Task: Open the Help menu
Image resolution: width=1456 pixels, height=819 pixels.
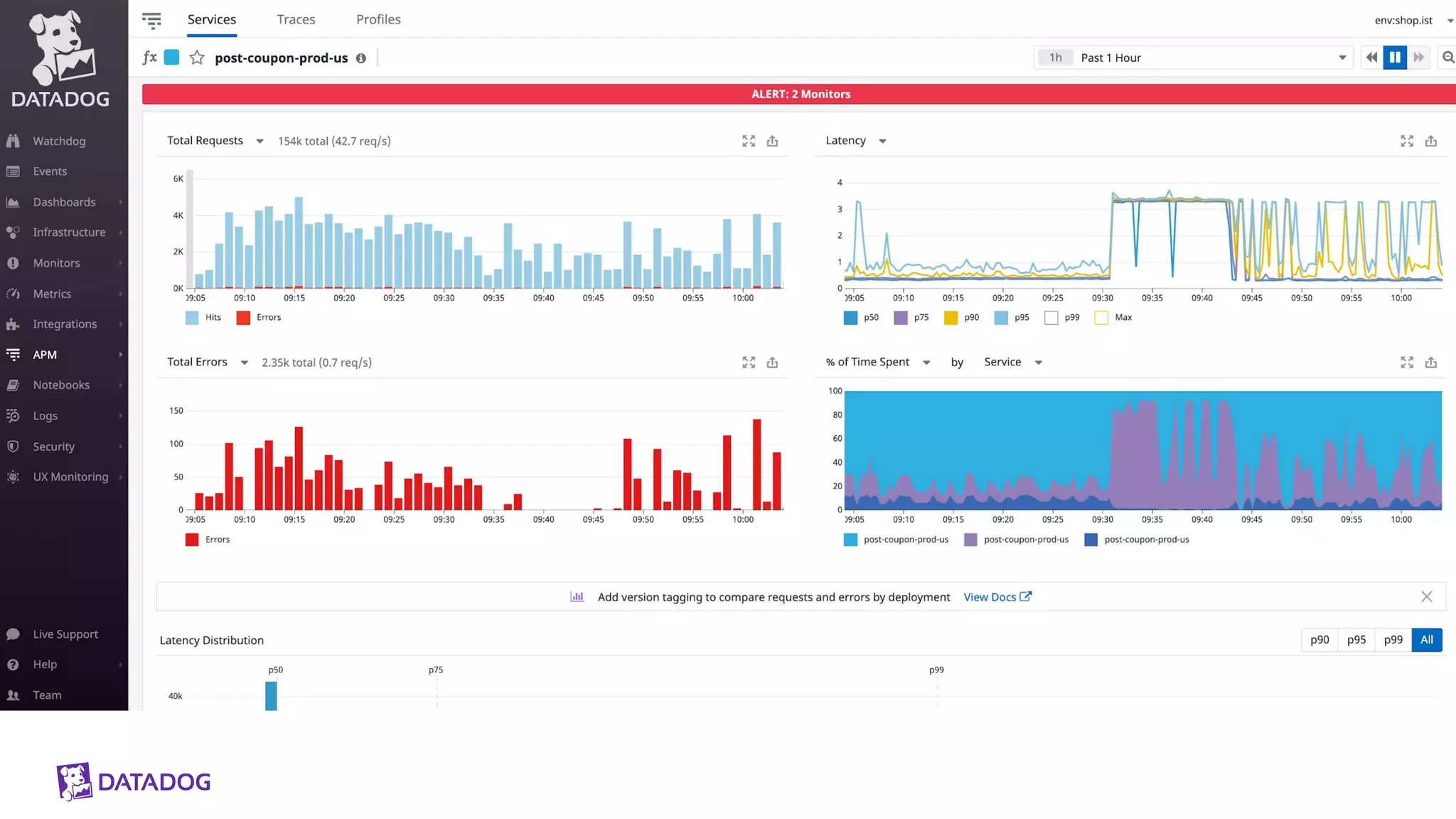Action: point(45,664)
